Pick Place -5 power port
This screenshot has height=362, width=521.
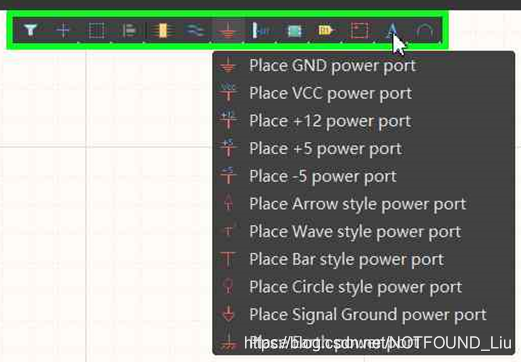(363, 176)
